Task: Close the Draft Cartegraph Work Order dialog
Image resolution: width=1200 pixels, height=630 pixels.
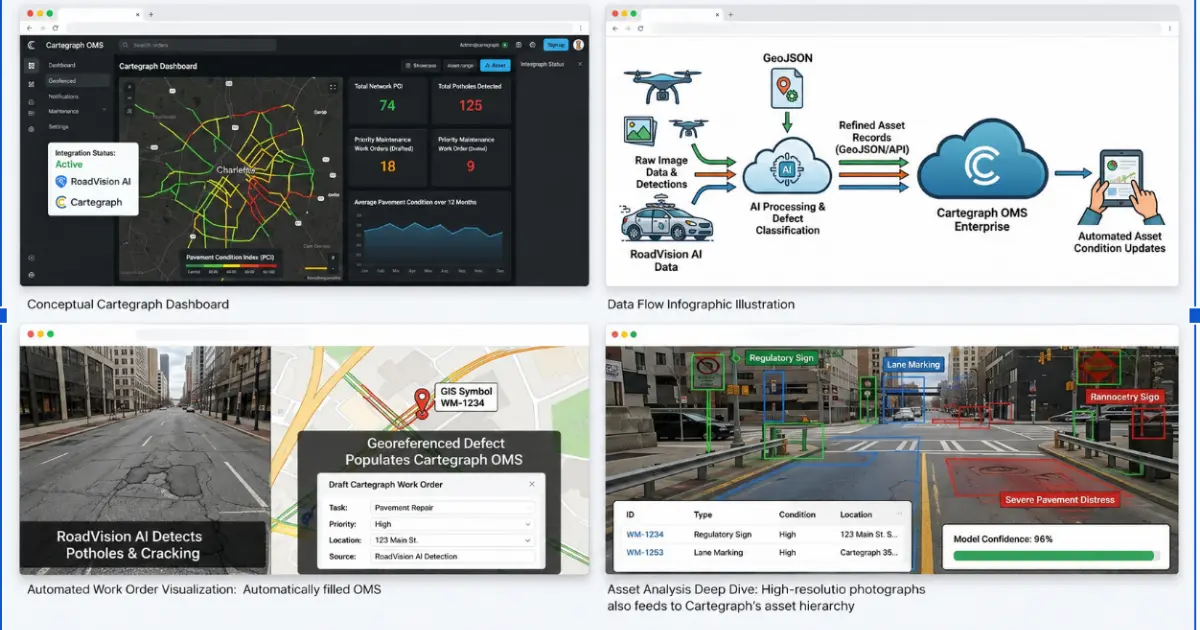Action: click(x=532, y=484)
